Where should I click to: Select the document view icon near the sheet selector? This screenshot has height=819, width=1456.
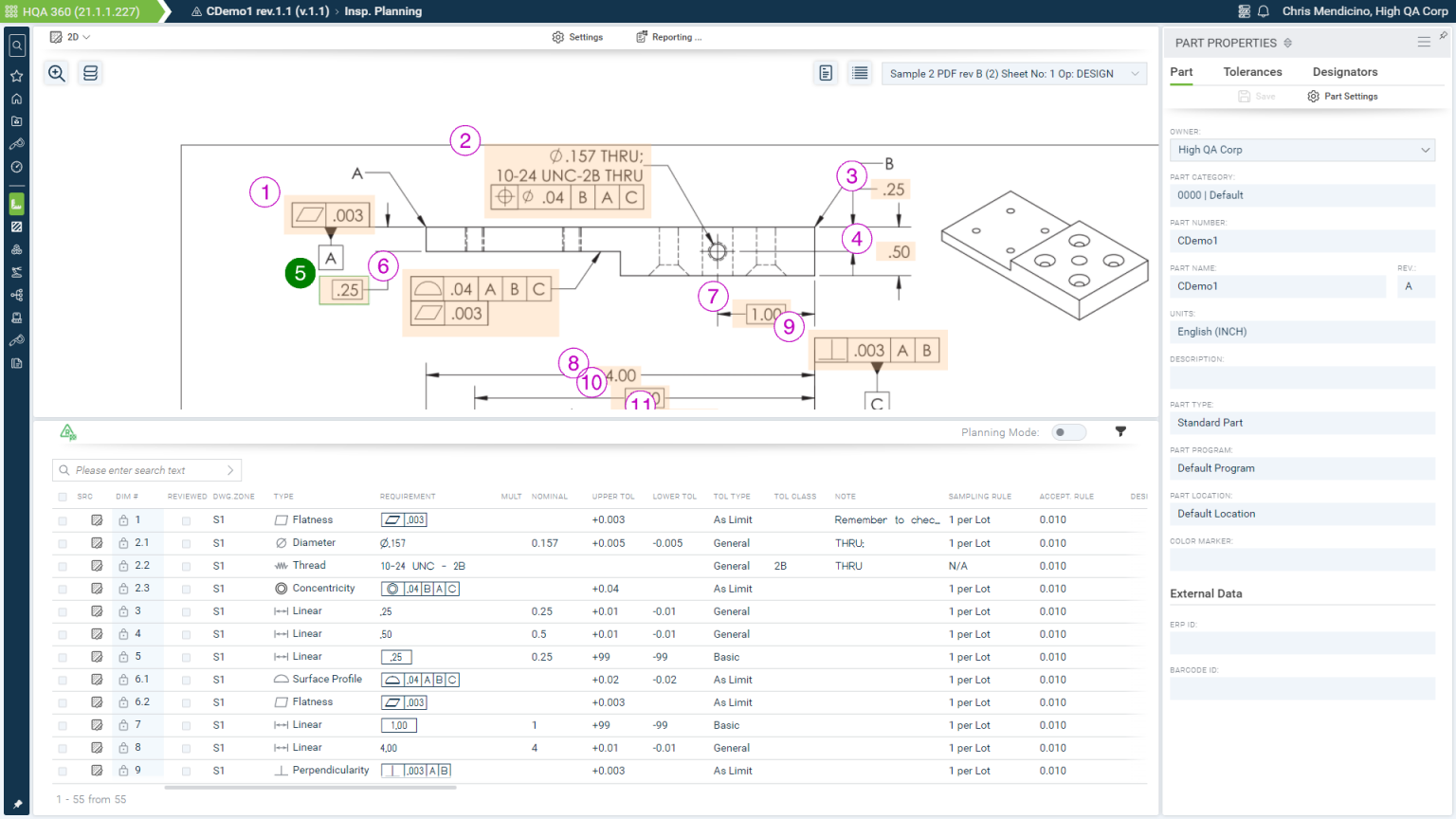(825, 72)
